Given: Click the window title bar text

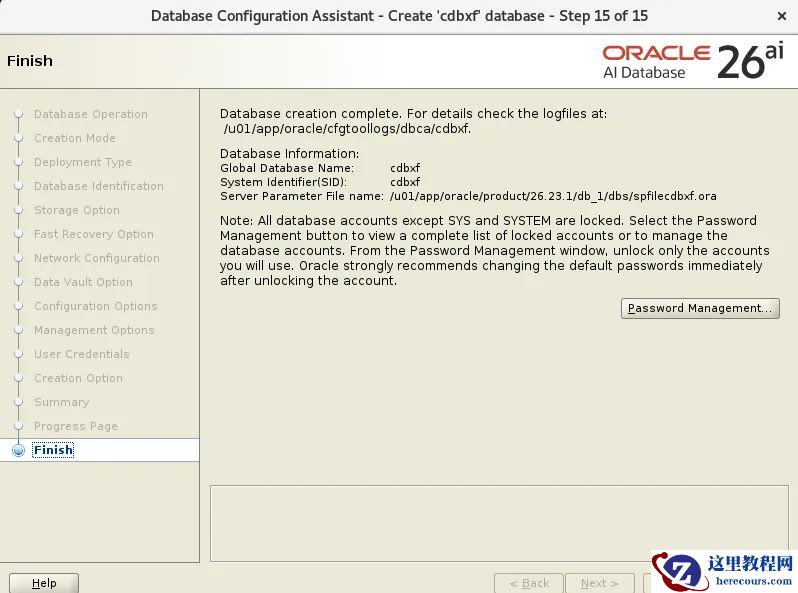Looking at the screenshot, I should [x=400, y=16].
